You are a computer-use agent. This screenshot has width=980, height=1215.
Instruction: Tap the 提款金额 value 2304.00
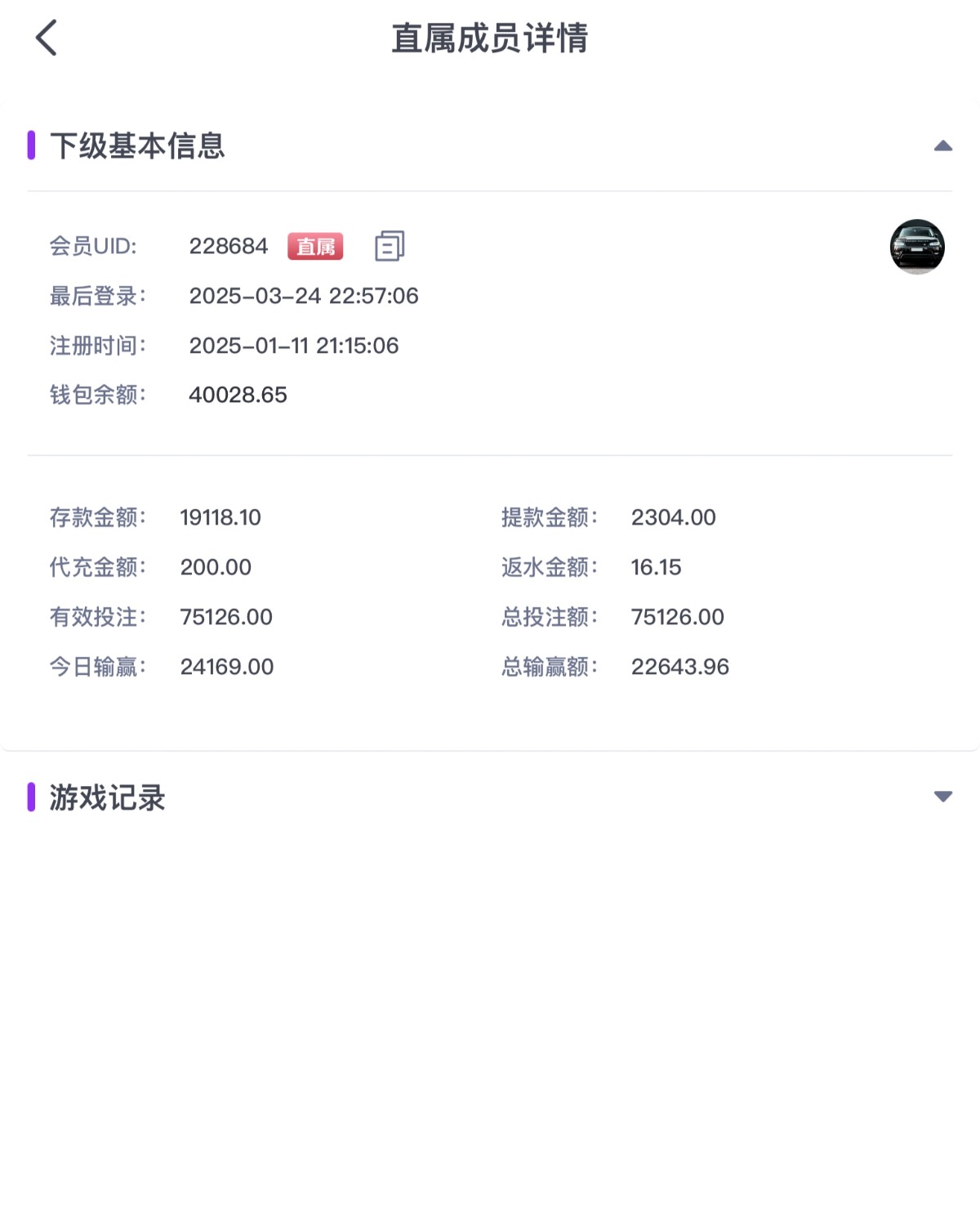[x=673, y=517]
